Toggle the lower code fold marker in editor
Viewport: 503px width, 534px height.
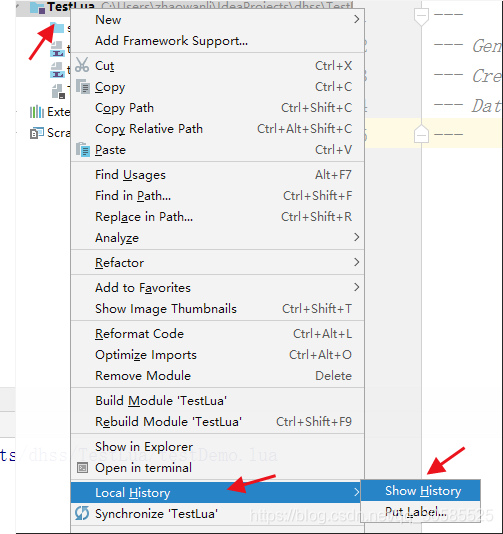point(421,134)
